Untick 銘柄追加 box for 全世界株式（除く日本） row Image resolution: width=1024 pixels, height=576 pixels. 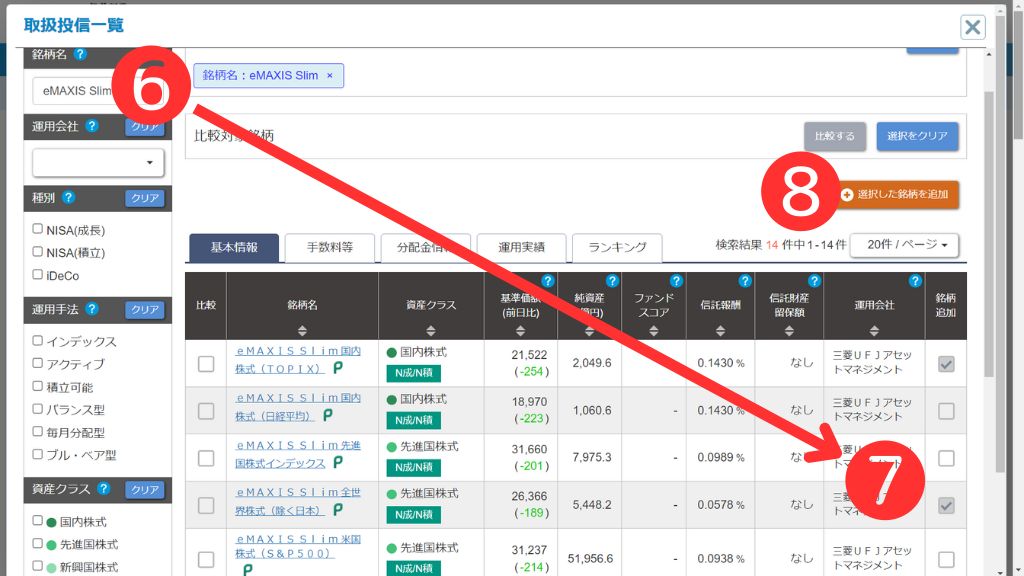(946, 505)
